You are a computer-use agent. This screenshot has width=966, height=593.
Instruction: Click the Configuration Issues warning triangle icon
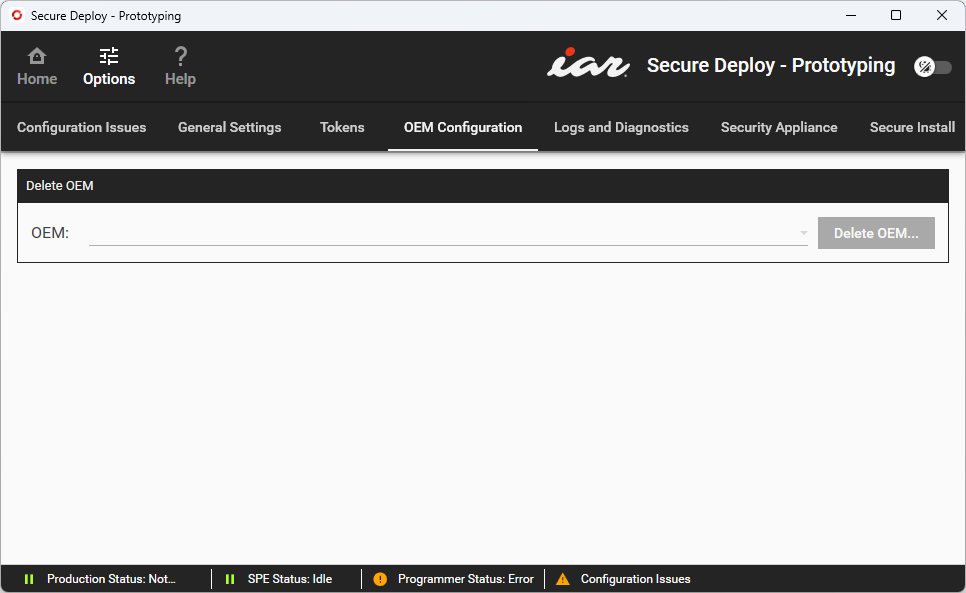coord(562,578)
